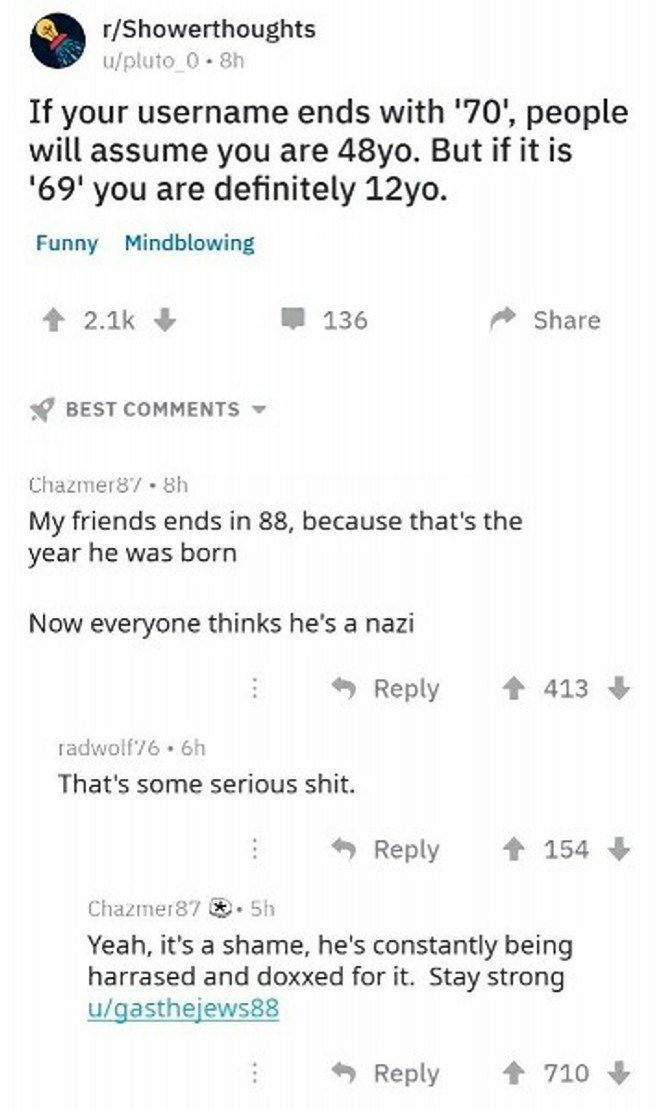Select the Mindblowing flair tag

click(190, 243)
